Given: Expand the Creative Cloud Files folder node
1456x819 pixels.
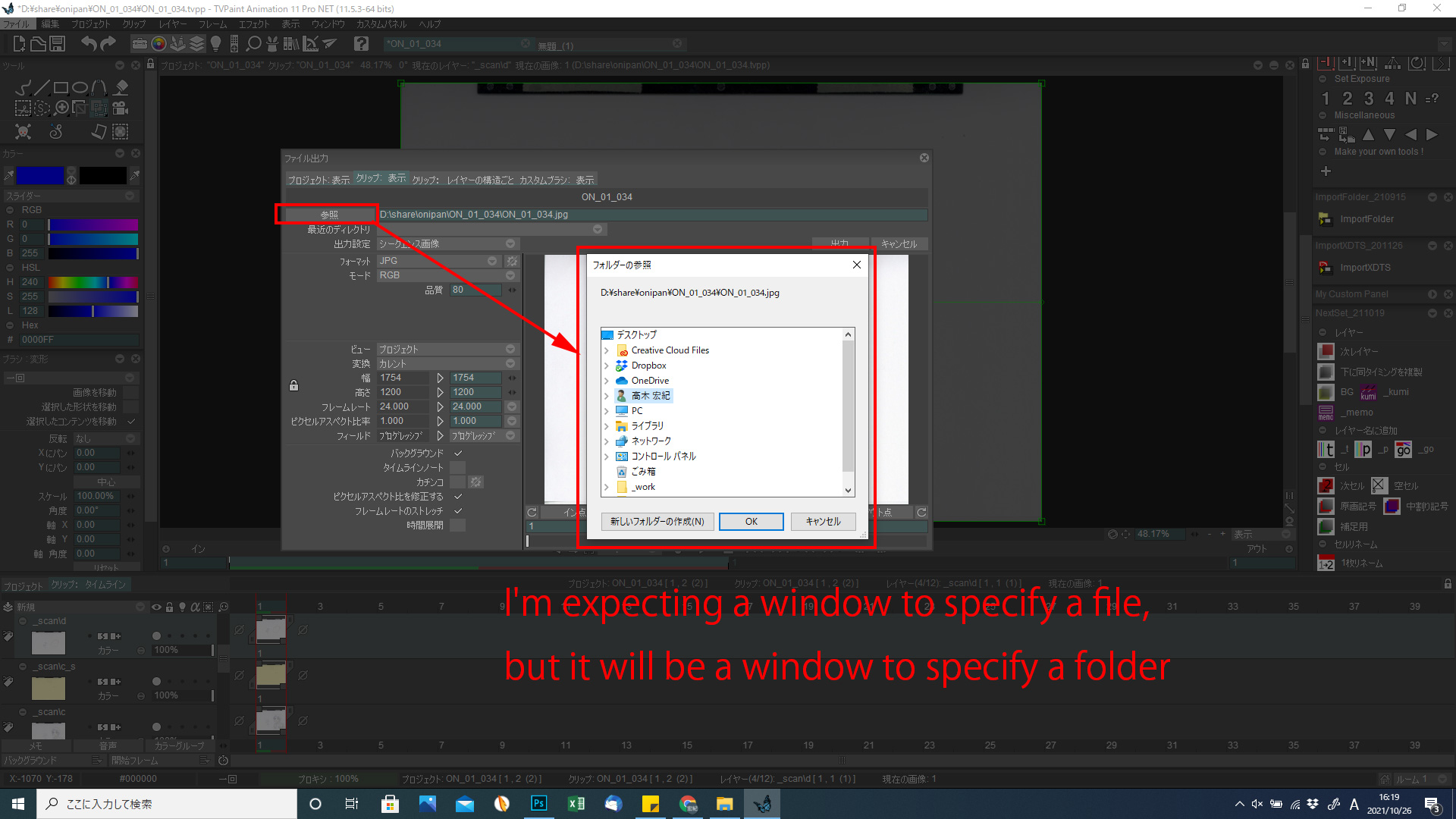Looking at the screenshot, I should click(x=607, y=350).
